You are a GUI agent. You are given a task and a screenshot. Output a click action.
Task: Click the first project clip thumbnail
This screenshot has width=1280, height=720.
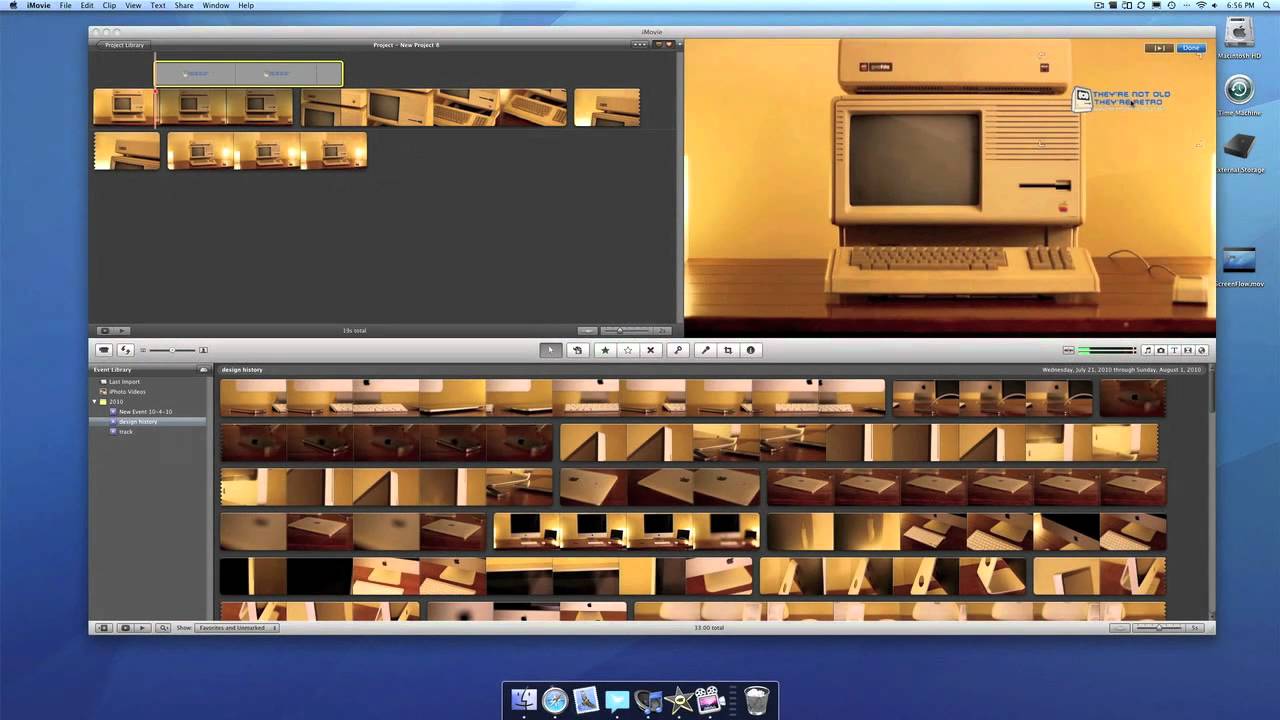tap(124, 107)
